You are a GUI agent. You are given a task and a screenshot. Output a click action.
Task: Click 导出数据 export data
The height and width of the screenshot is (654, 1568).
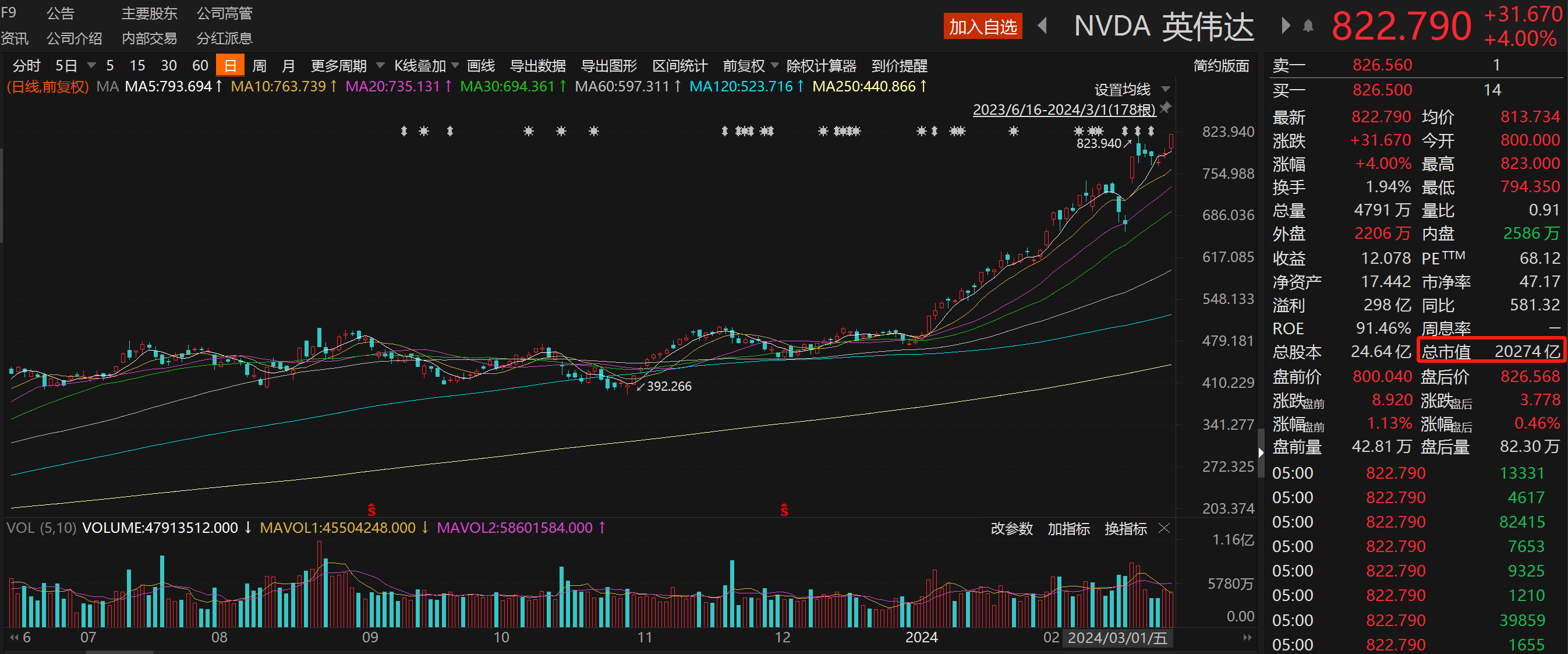tap(537, 65)
